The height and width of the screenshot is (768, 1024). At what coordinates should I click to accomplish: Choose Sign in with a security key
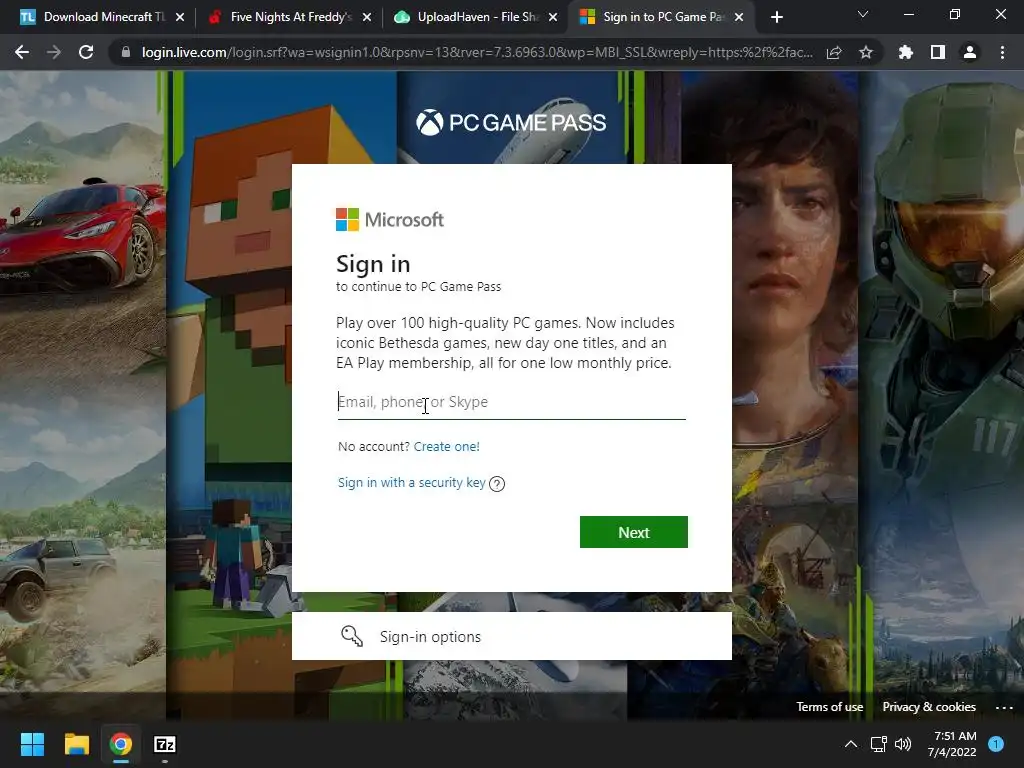coord(411,483)
